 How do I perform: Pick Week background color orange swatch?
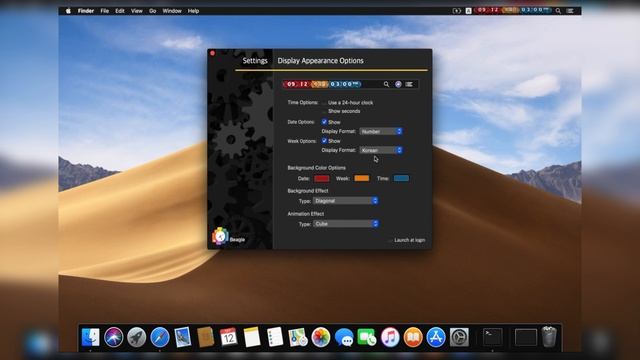pyautogui.click(x=362, y=178)
